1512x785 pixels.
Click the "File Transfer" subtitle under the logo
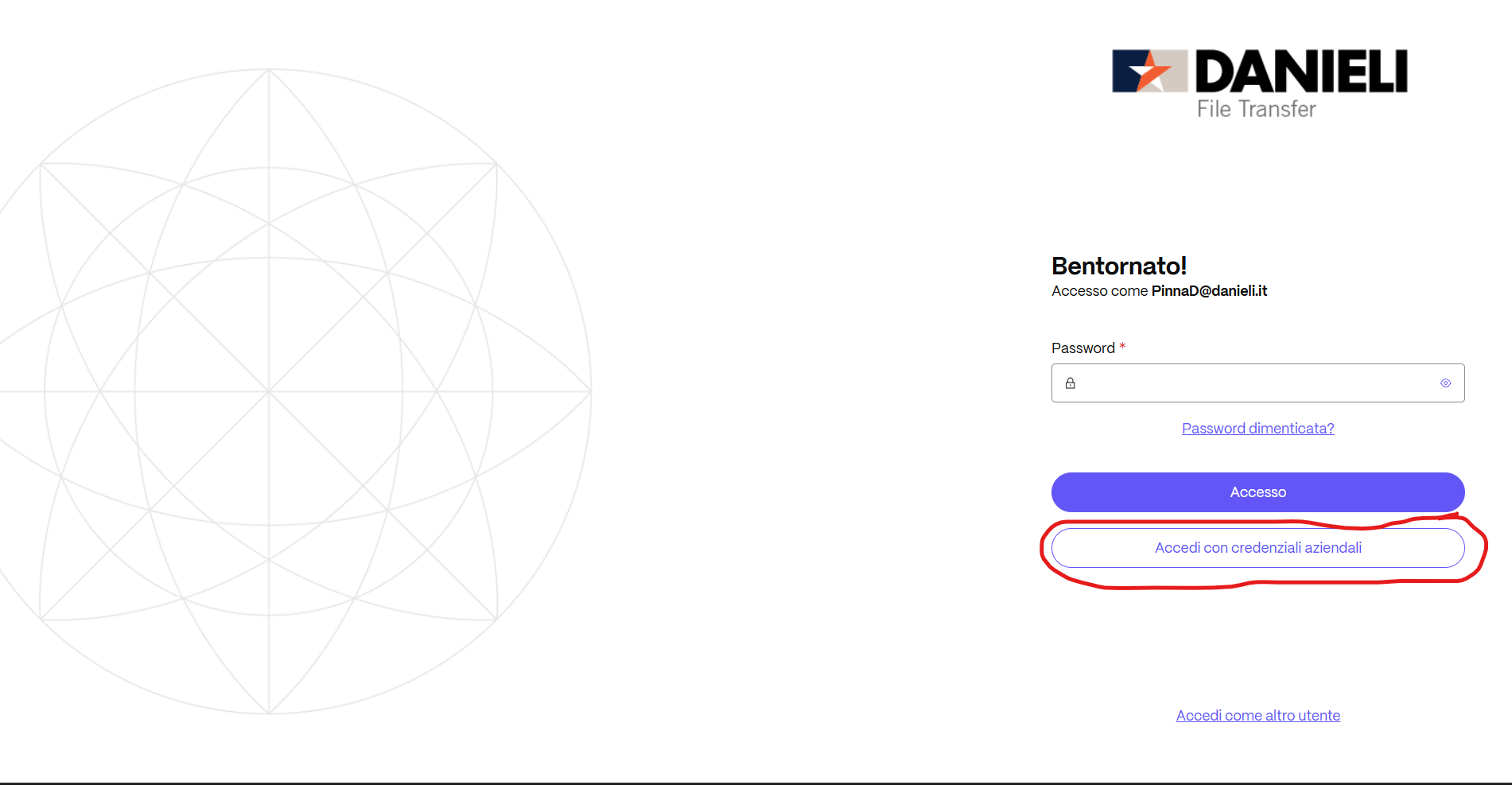coord(1256,109)
